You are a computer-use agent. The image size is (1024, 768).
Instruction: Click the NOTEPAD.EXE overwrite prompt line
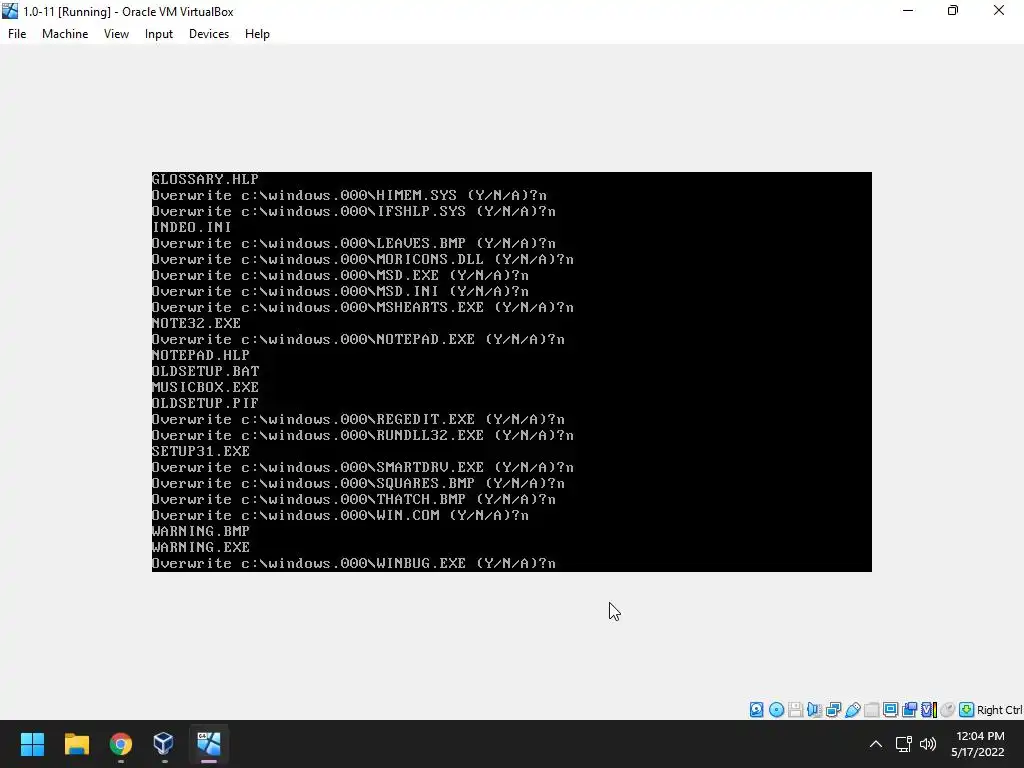359,339
